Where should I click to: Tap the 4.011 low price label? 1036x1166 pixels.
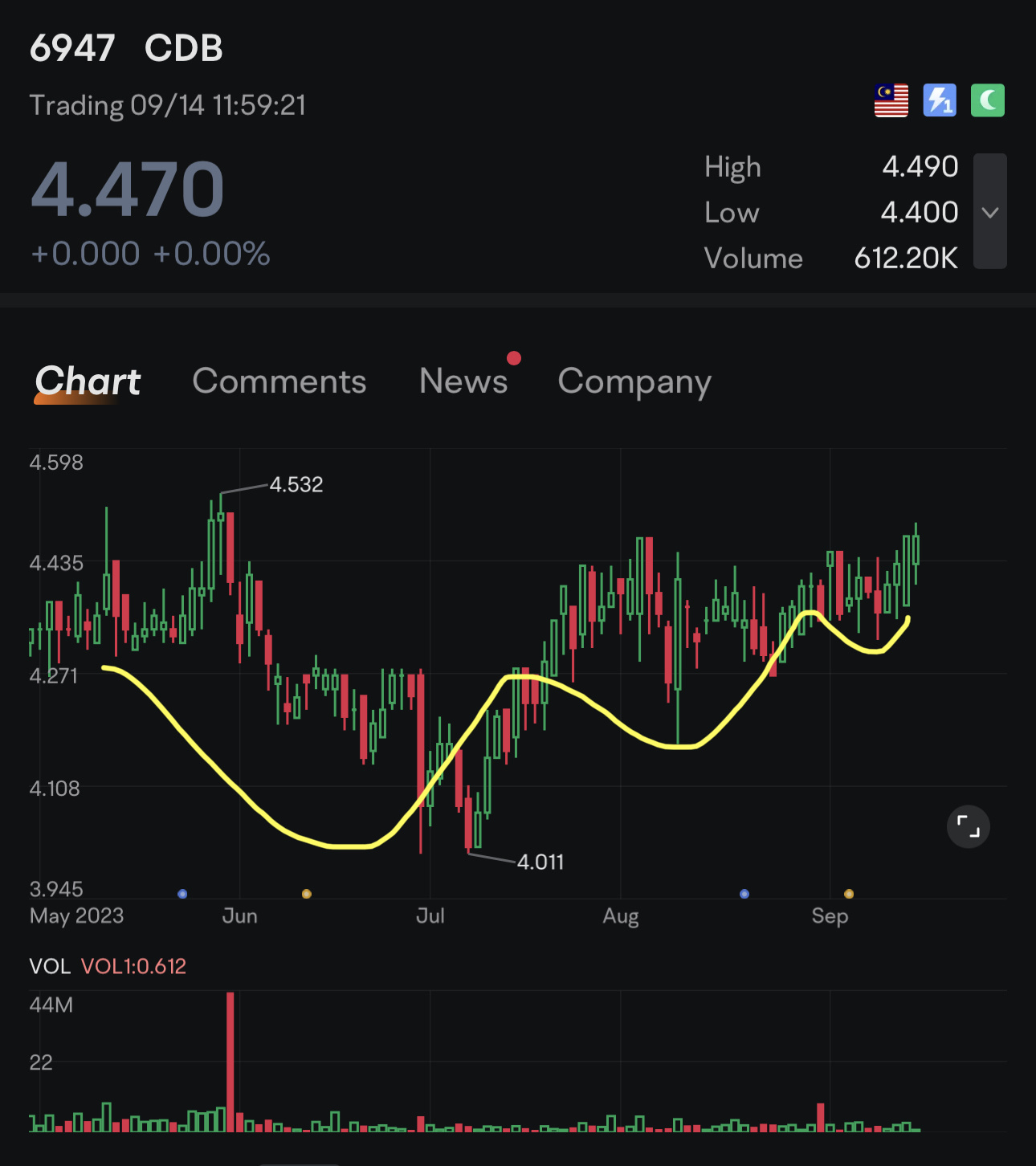click(x=540, y=862)
